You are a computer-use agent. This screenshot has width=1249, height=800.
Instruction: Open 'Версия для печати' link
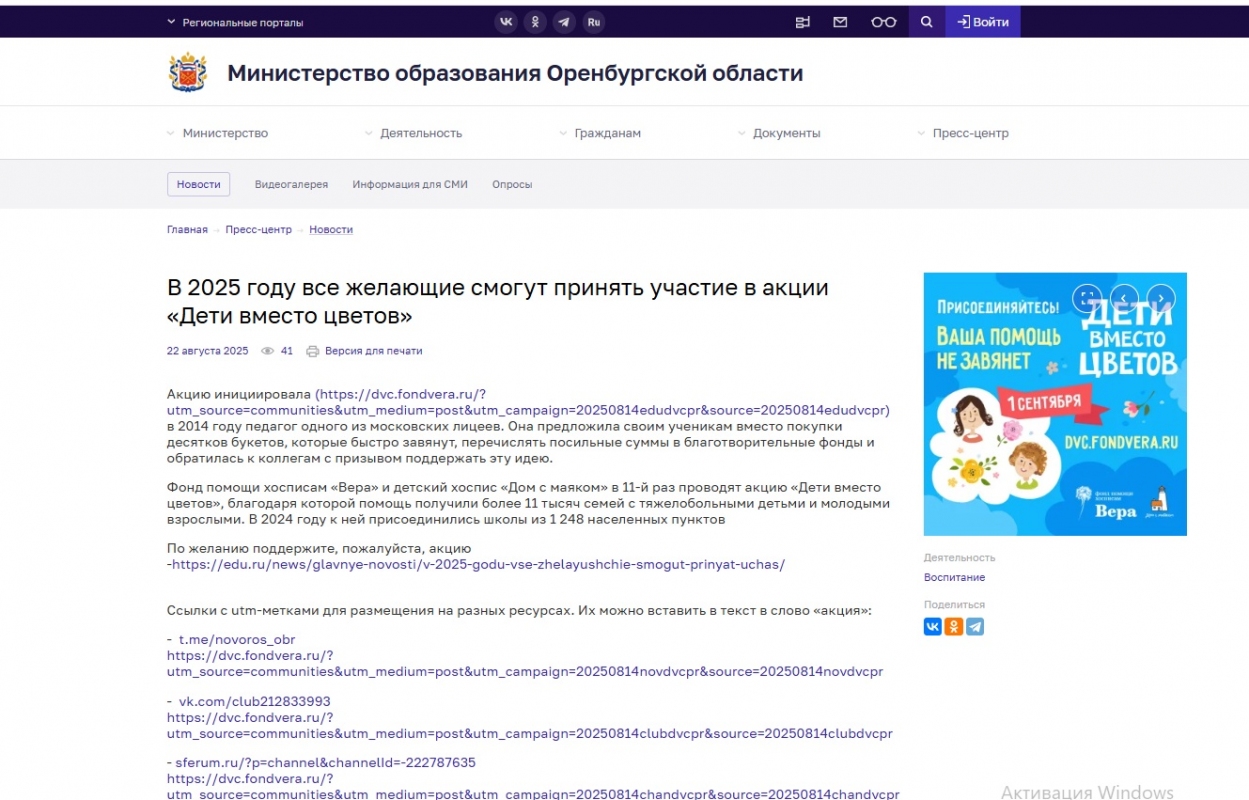373,351
